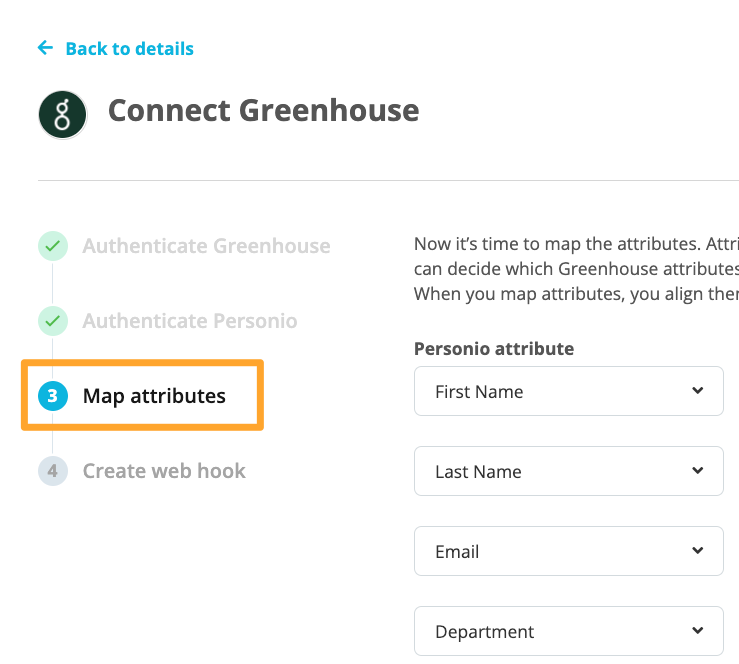Open the Email attribute dropdown

(569, 551)
